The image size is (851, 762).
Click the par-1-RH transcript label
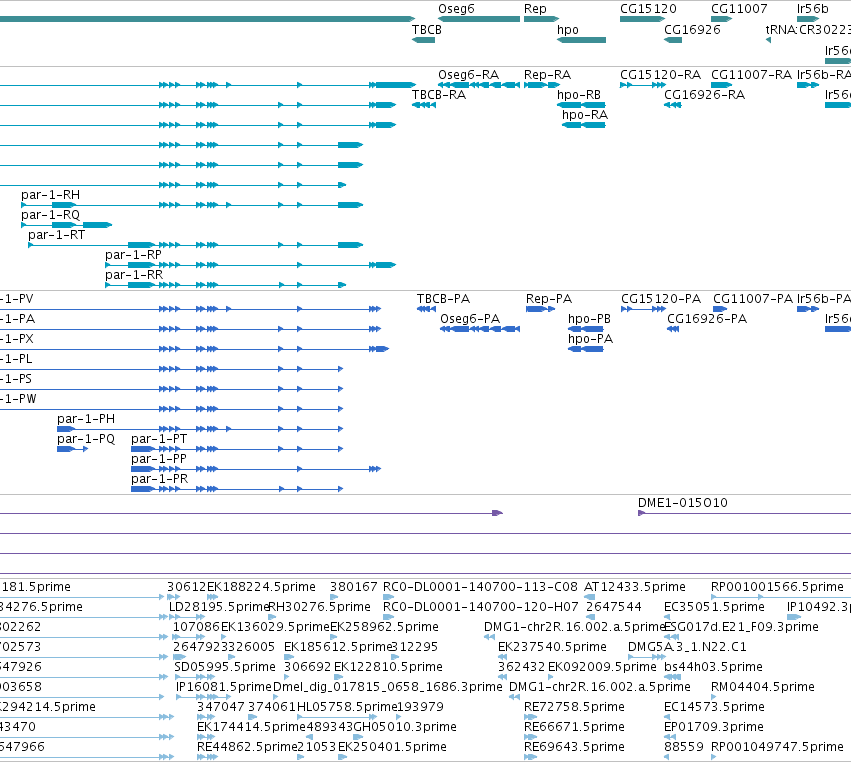coord(50,194)
